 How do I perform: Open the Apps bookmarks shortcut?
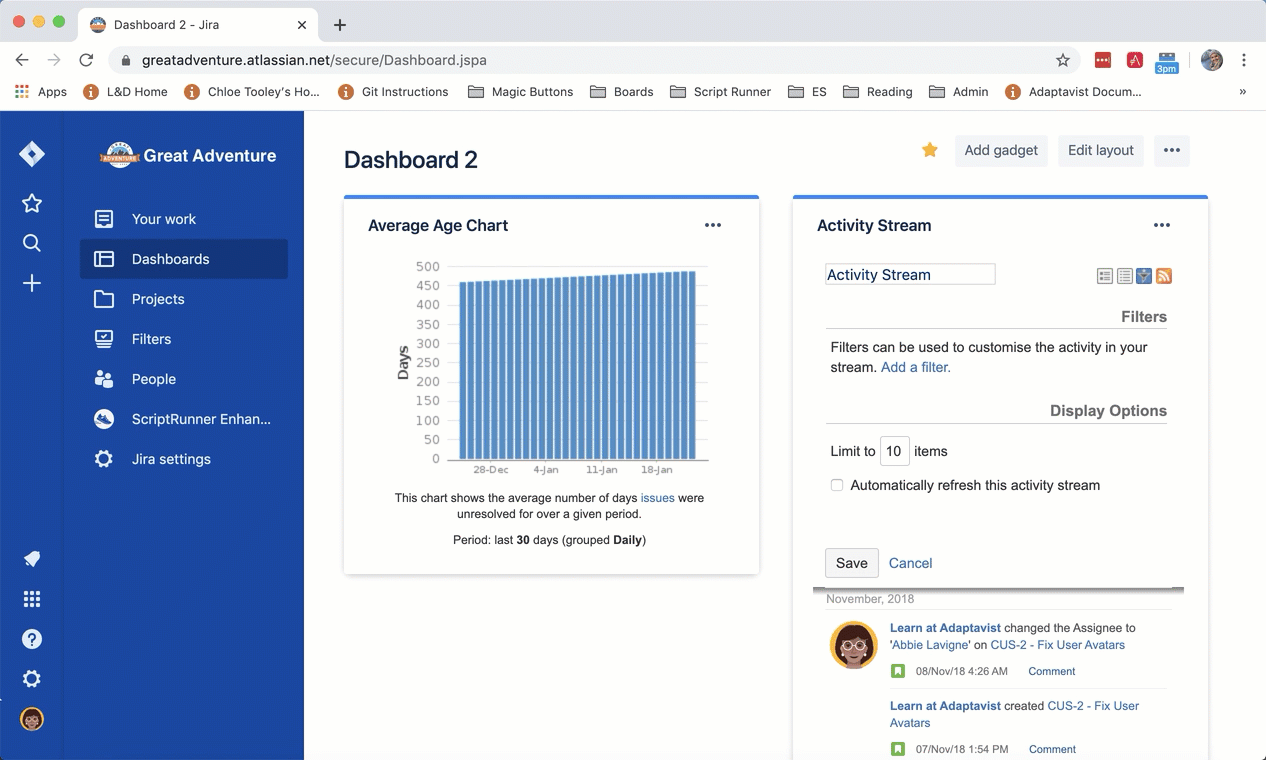pyautogui.click(x=41, y=92)
